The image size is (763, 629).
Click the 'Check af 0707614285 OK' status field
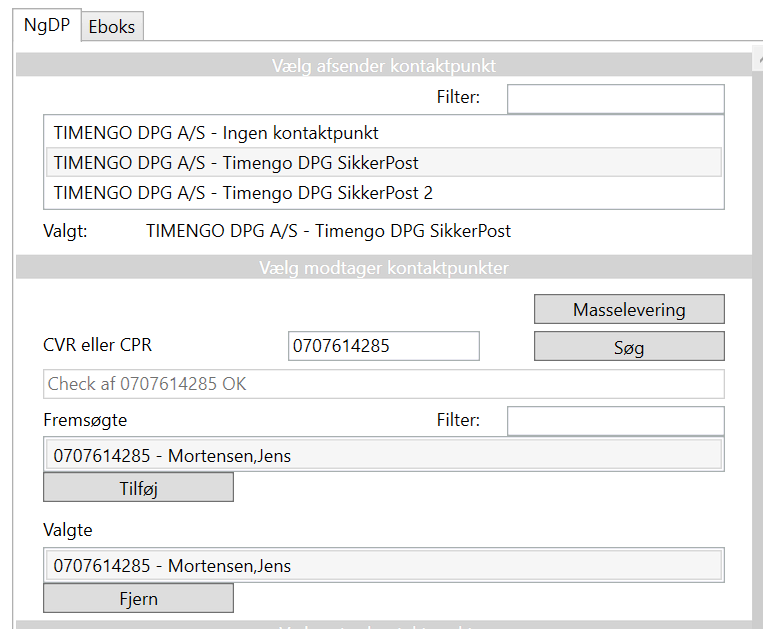point(383,384)
